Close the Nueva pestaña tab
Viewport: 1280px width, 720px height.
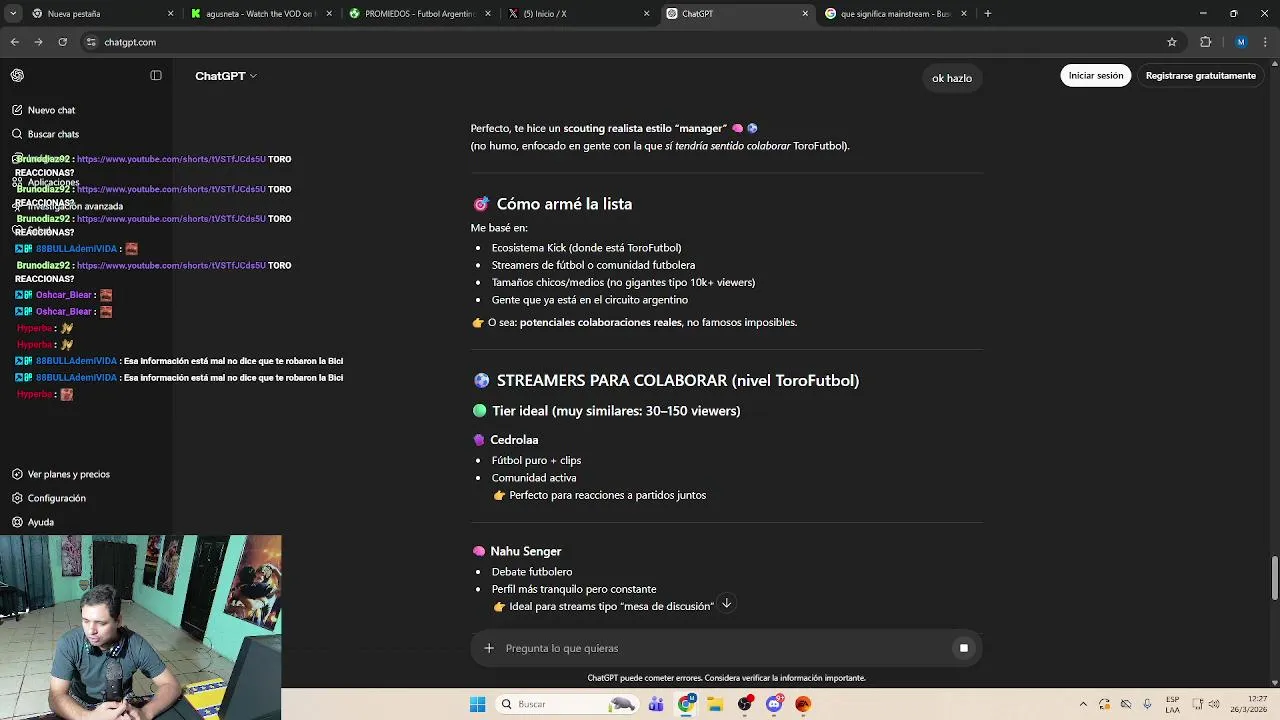pyautogui.click(x=170, y=14)
